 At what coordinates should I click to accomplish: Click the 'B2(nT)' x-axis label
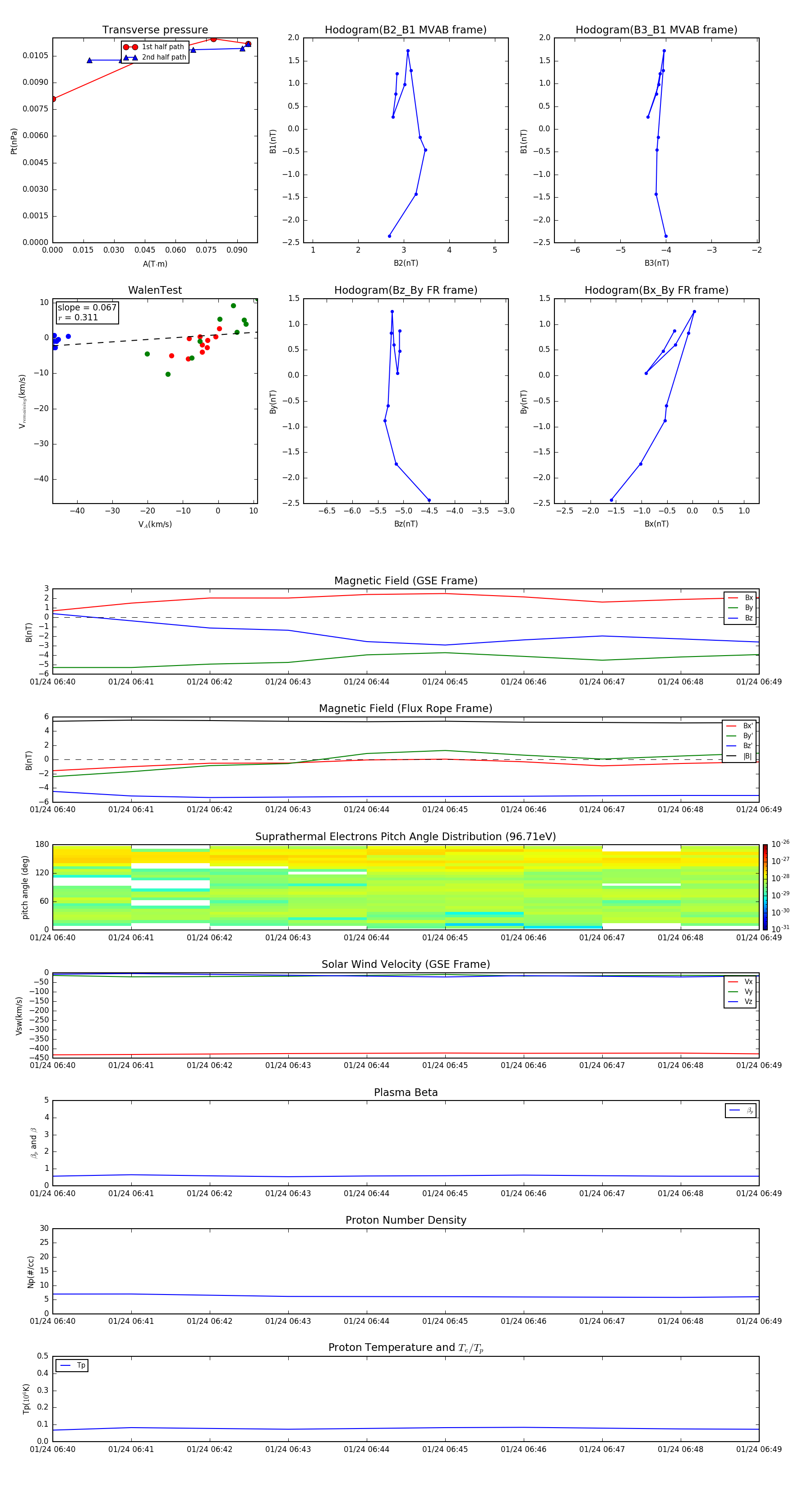[x=406, y=263]
